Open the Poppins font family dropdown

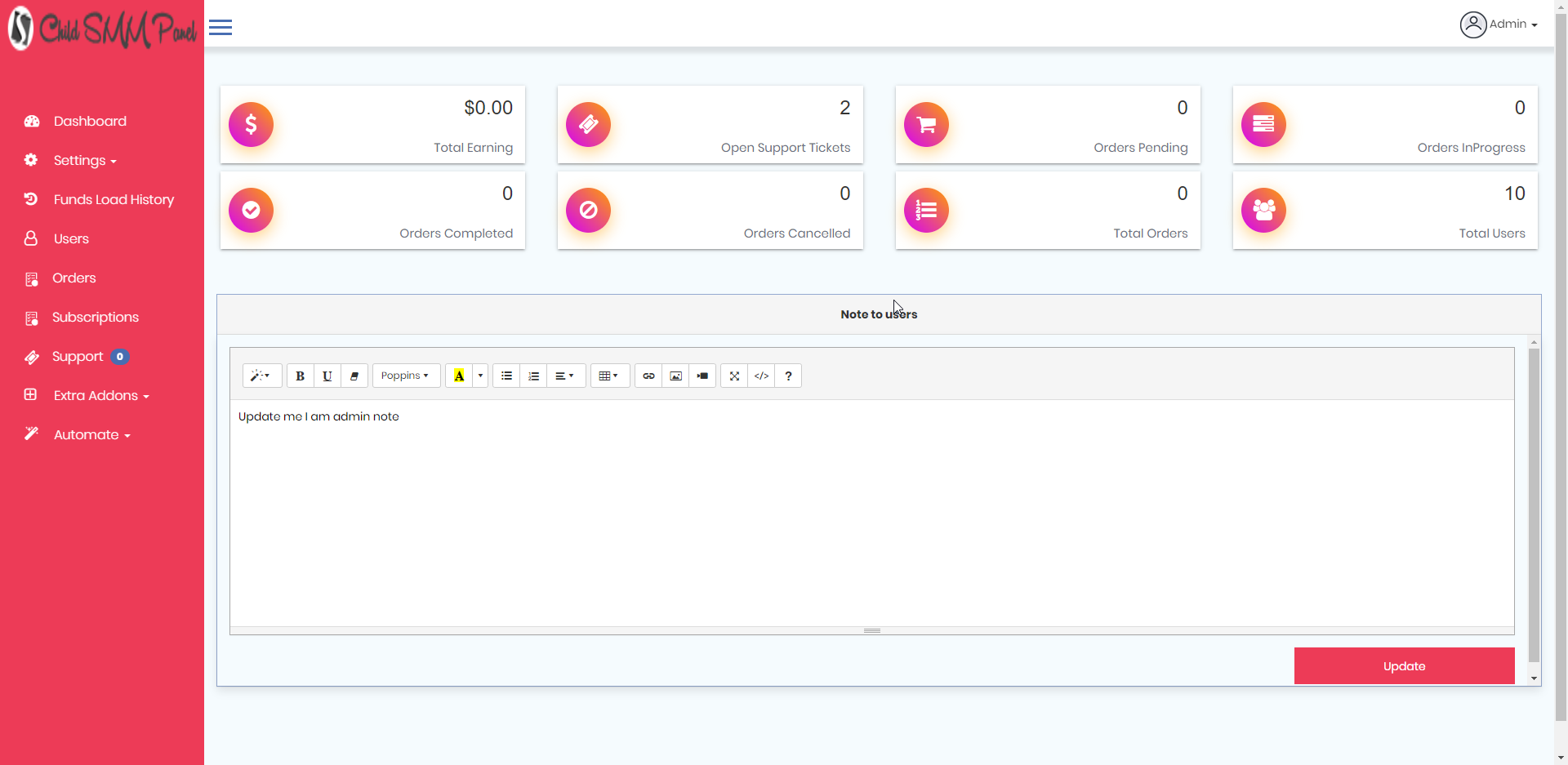coord(406,376)
